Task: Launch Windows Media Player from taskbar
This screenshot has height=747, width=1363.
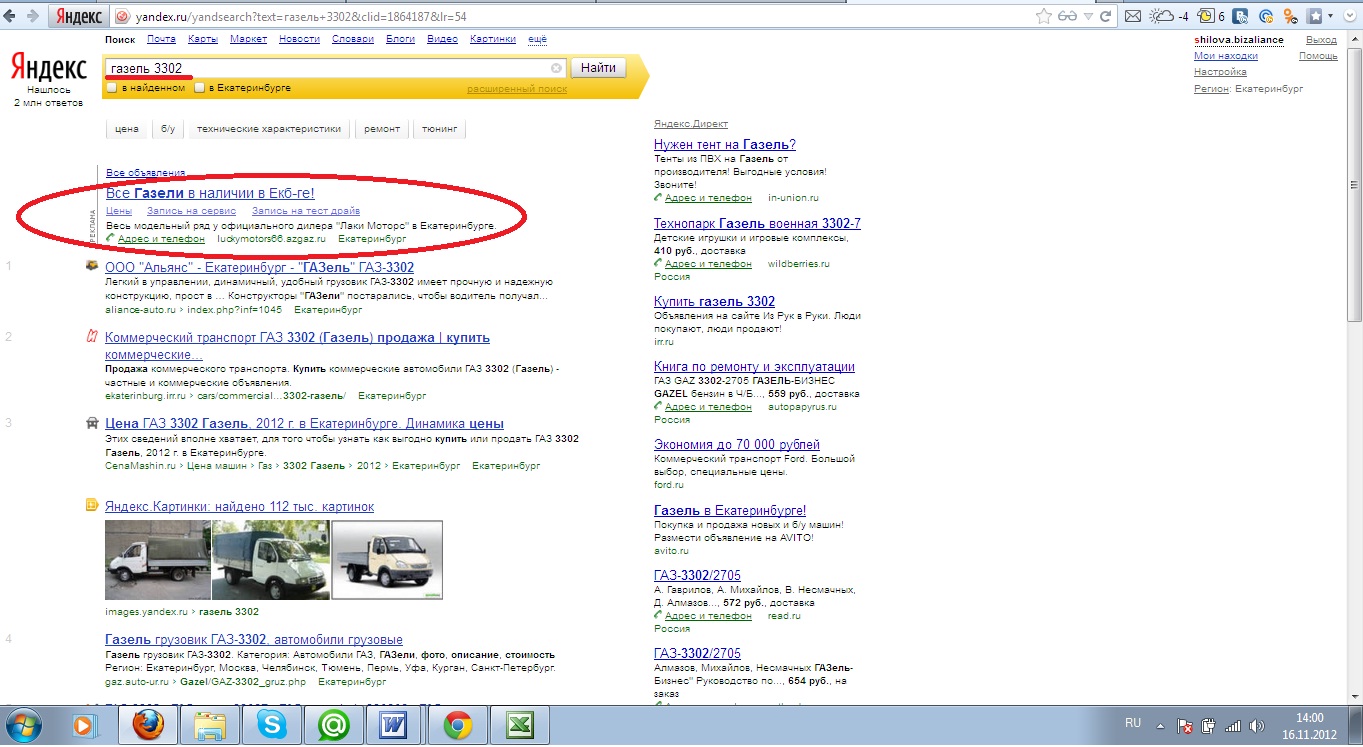Action: [x=85, y=724]
